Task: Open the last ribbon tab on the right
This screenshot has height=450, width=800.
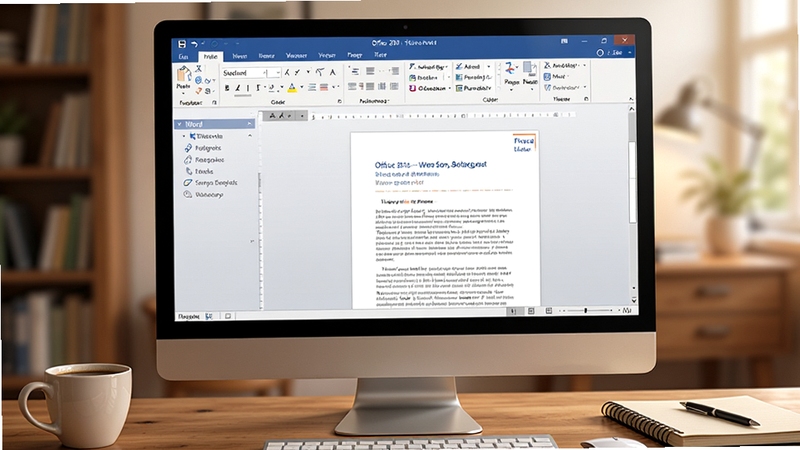Action: [381, 55]
